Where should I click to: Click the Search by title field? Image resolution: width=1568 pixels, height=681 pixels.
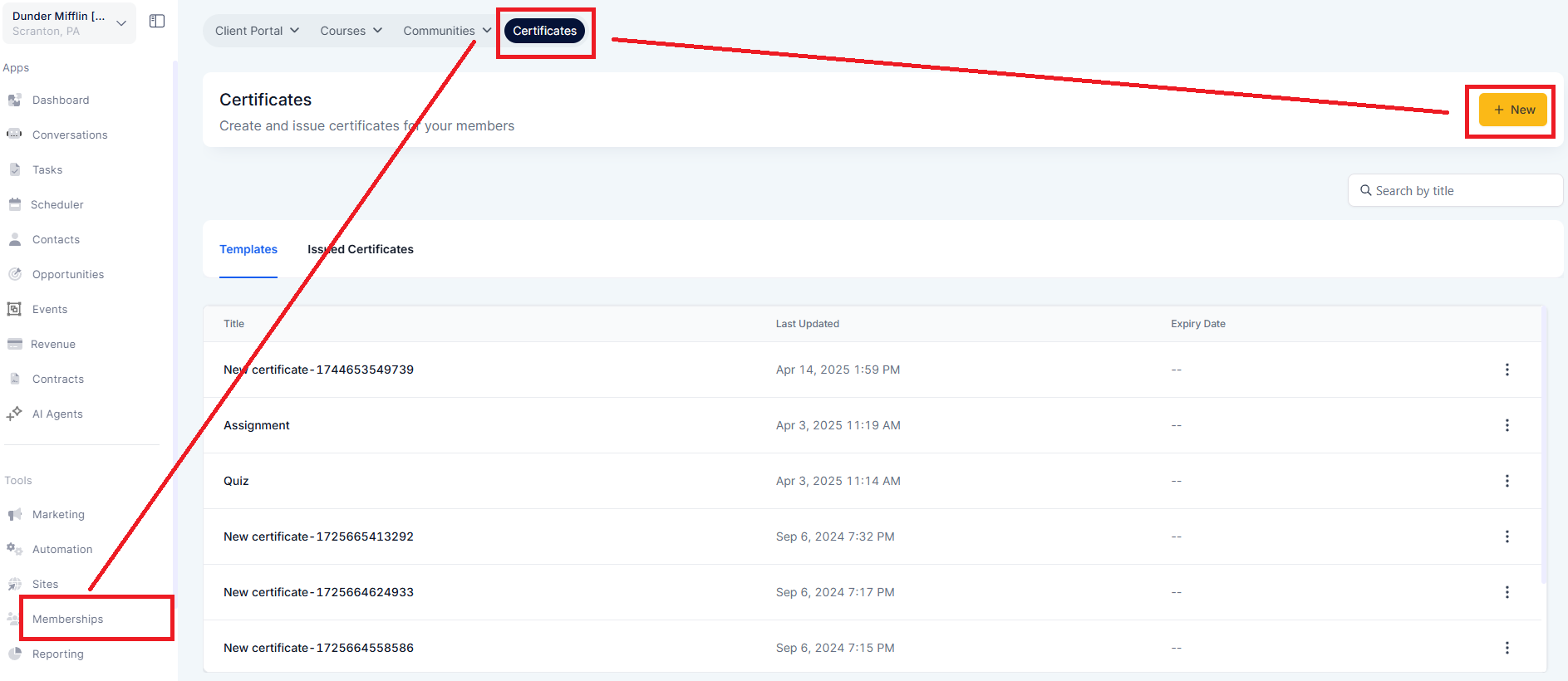point(1455,190)
